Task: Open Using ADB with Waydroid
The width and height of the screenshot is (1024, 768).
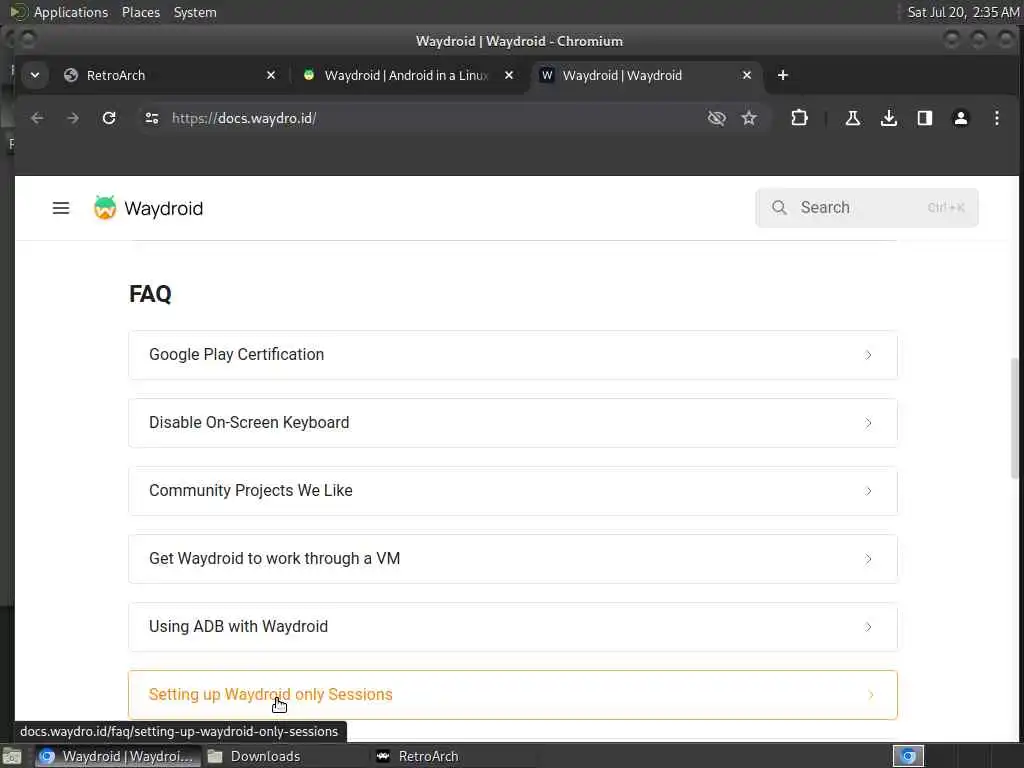Action: tap(513, 626)
